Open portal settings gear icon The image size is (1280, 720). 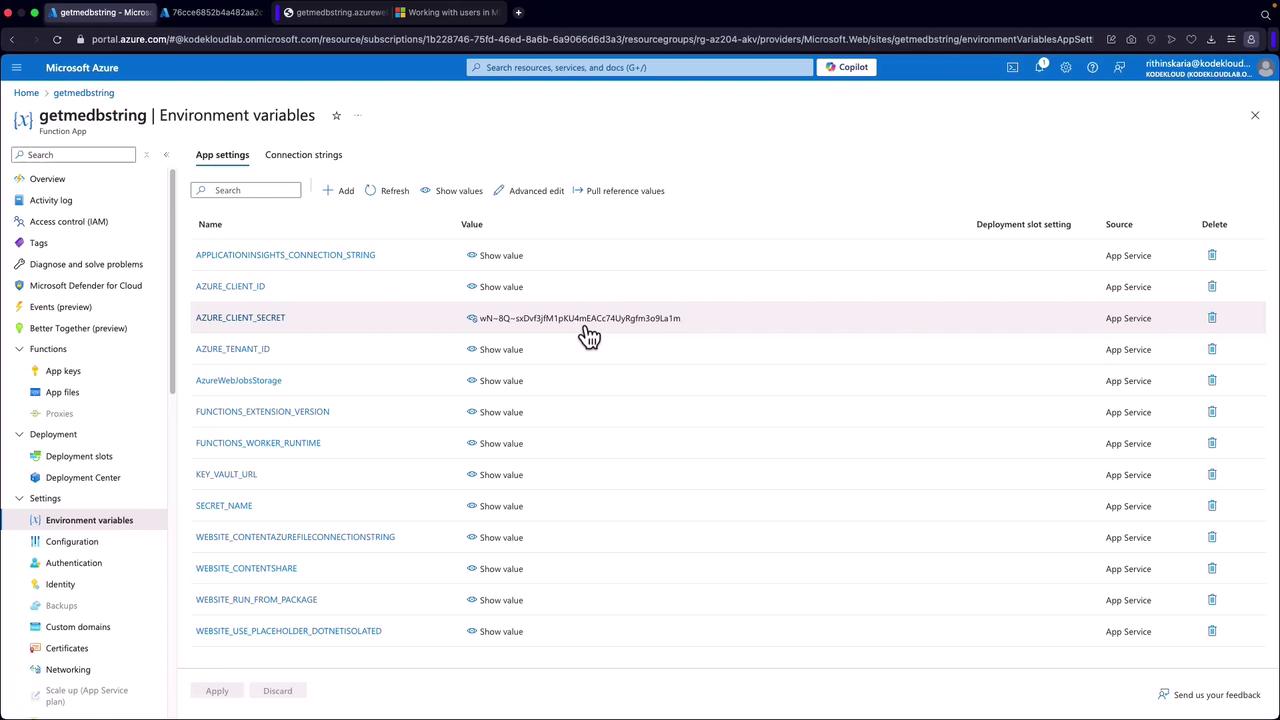point(1066,68)
